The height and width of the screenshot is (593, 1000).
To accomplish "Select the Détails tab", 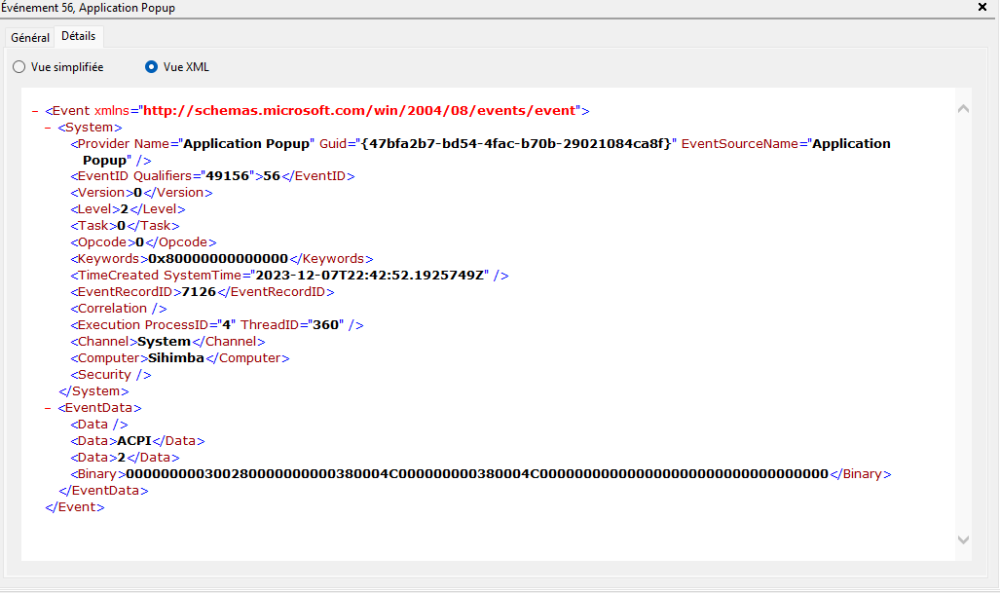I will tap(78, 36).
